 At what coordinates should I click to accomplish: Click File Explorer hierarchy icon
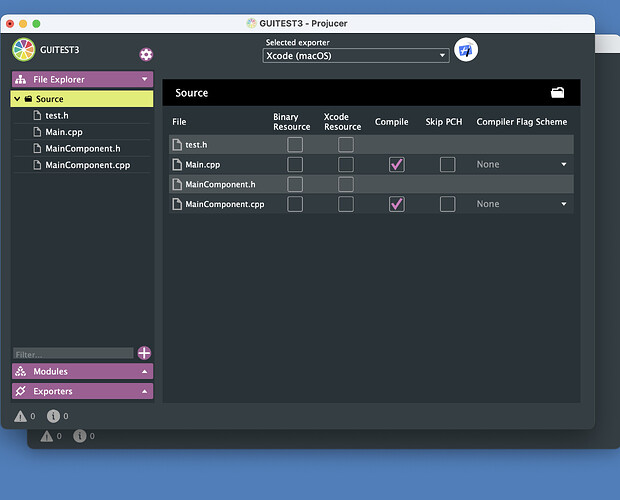(x=21, y=79)
